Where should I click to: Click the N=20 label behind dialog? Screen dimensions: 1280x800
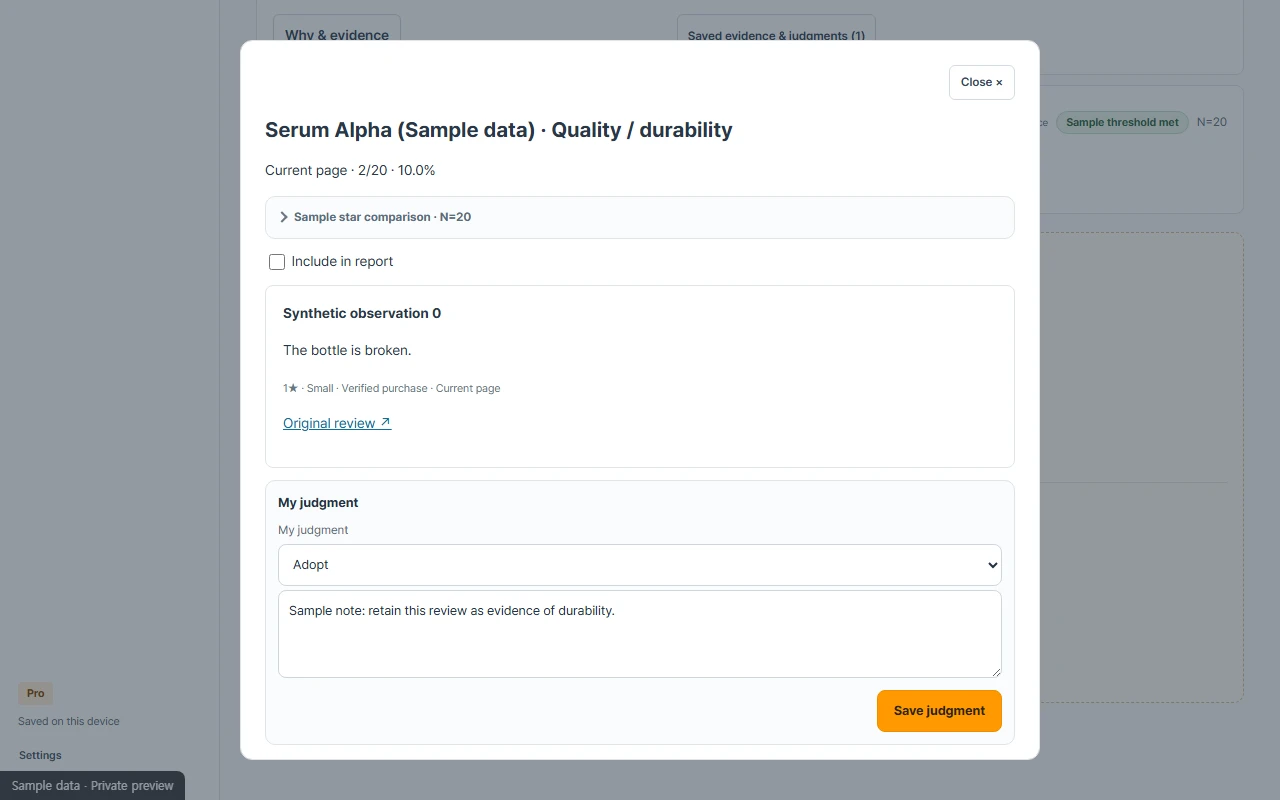point(1212,122)
